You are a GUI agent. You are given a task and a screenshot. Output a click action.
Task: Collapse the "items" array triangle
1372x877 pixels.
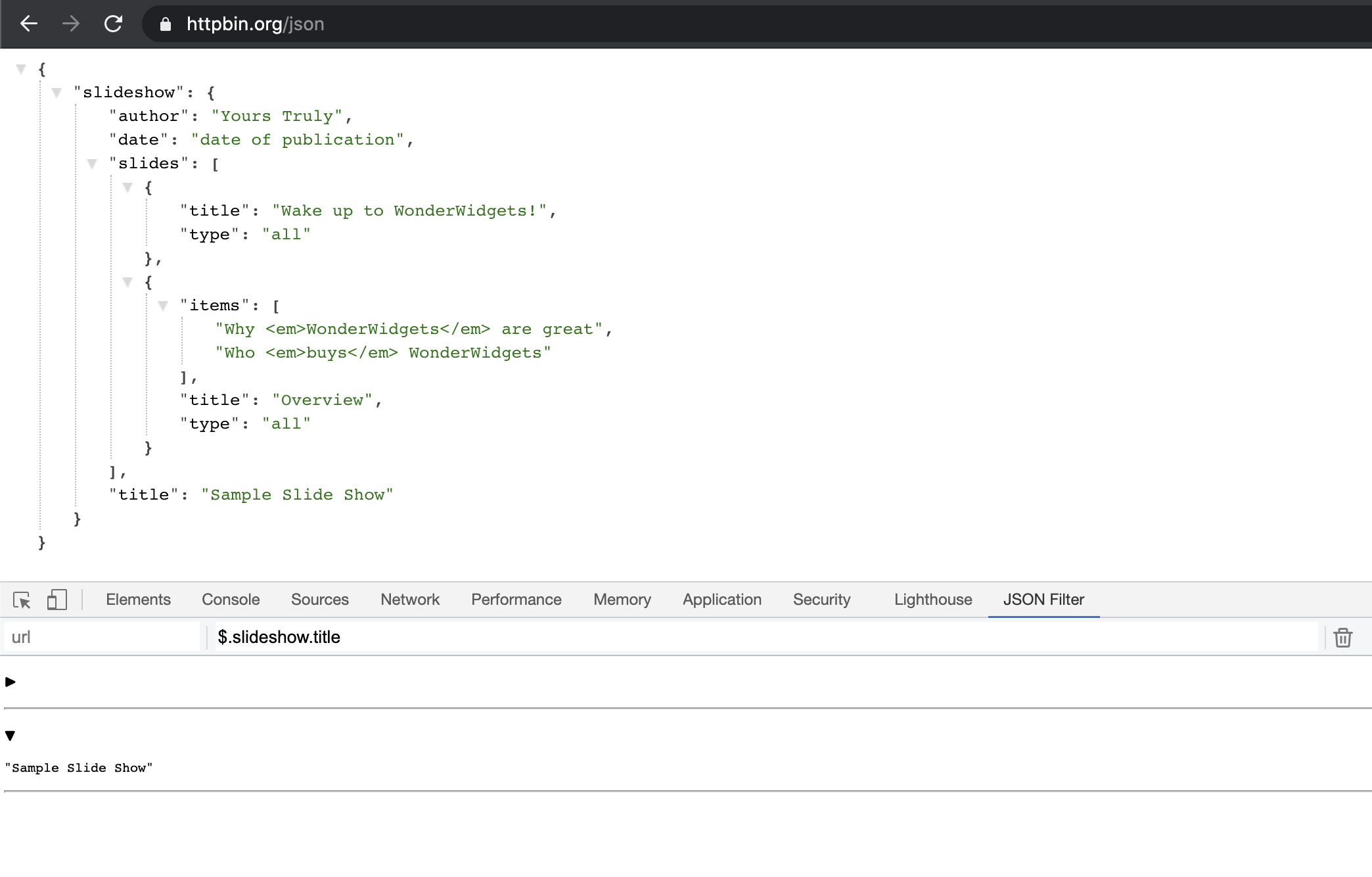click(x=163, y=306)
